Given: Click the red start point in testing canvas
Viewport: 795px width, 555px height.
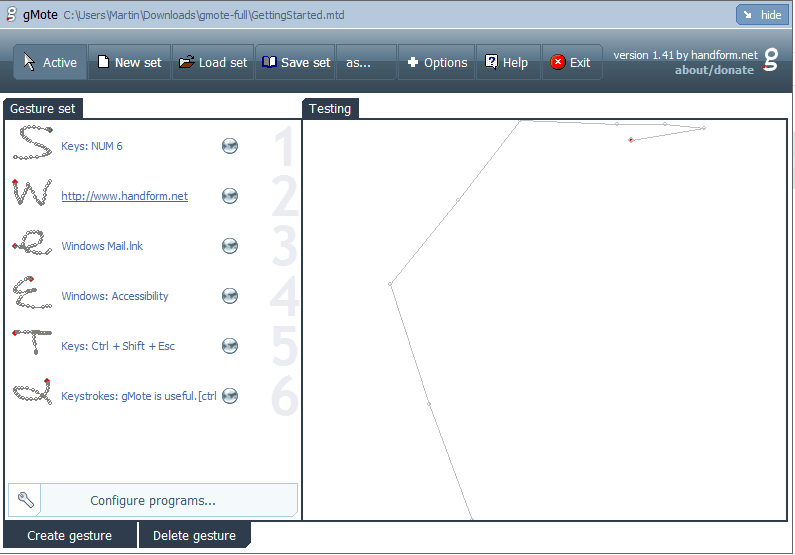Looking at the screenshot, I should click(631, 140).
